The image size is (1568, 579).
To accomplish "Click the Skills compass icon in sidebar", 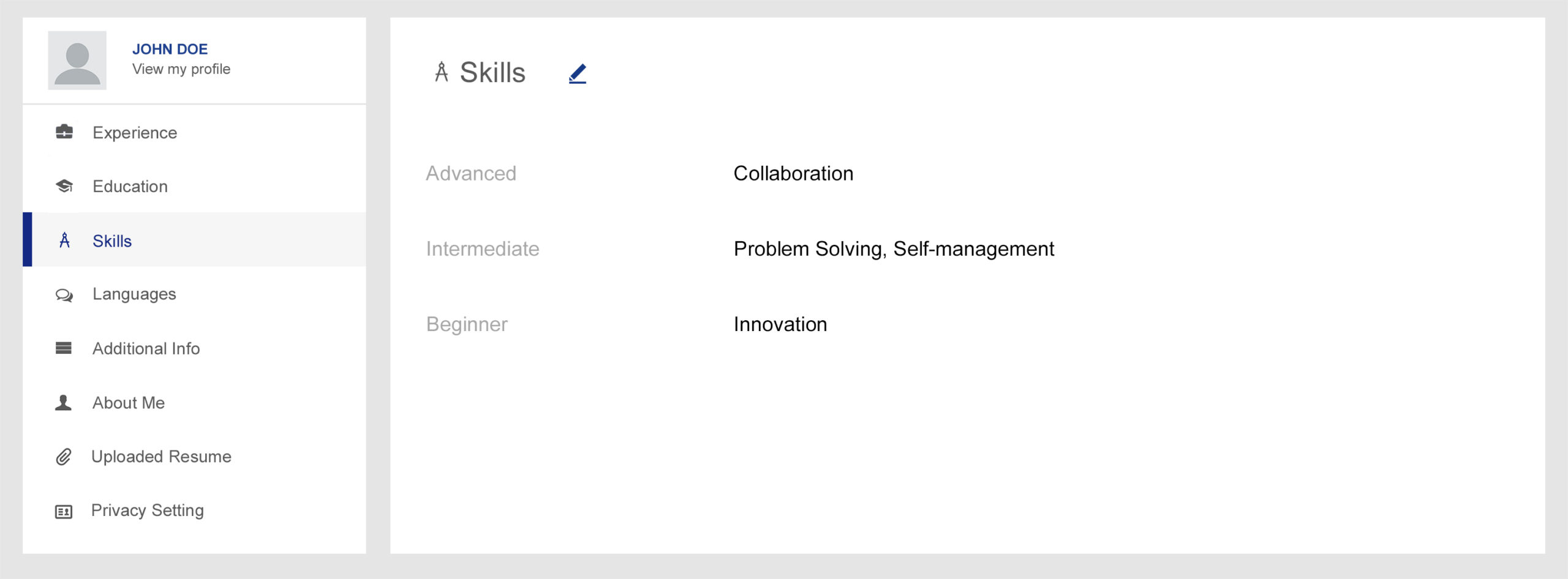I will [x=63, y=240].
